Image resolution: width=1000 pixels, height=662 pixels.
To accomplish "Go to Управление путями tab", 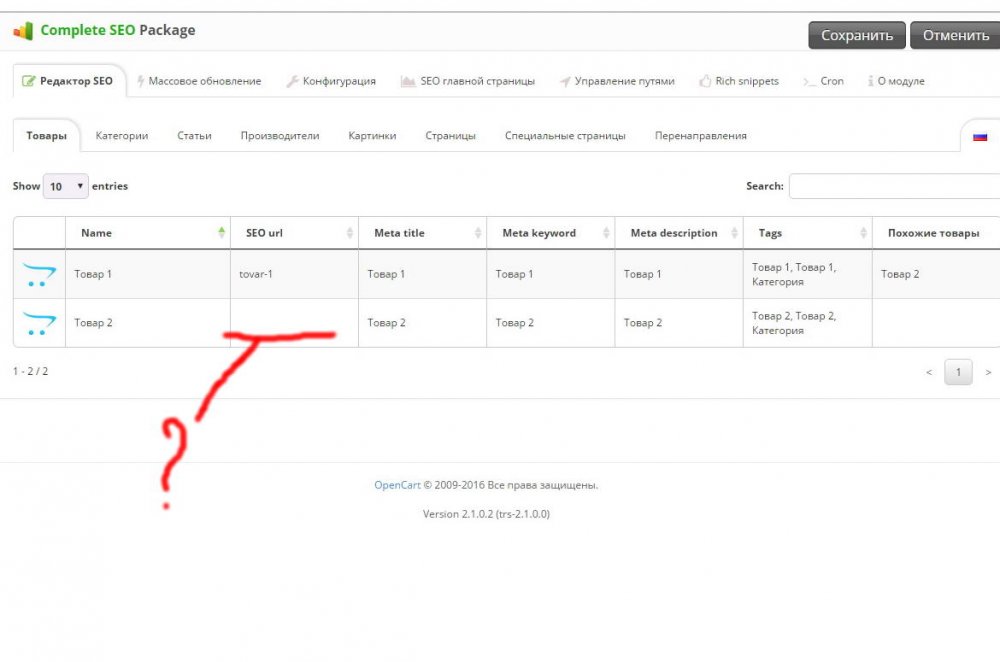I will pyautogui.click(x=617, y=81).
